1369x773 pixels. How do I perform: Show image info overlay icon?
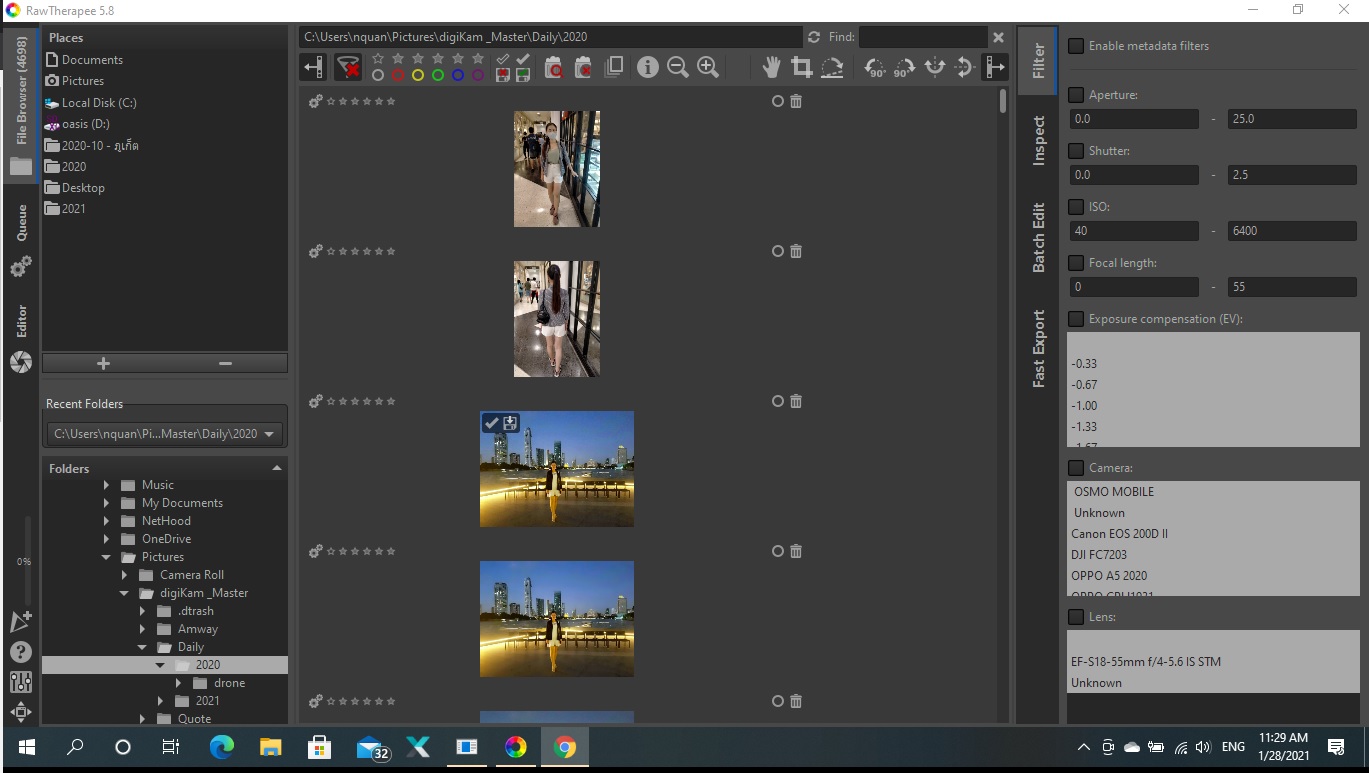click(x=647, y=67)
